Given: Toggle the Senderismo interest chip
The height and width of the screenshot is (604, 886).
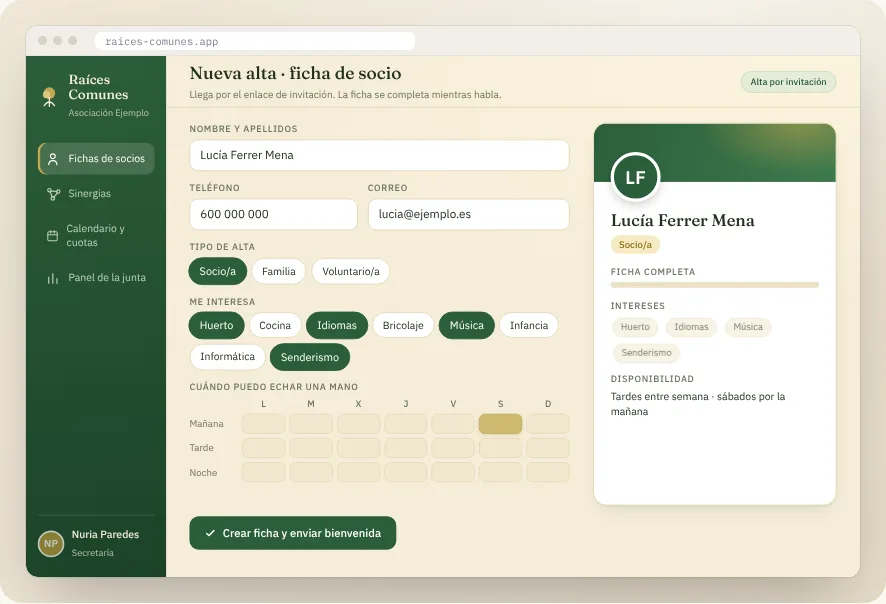Looking at the screenshot, I should (x=310, y=357).
